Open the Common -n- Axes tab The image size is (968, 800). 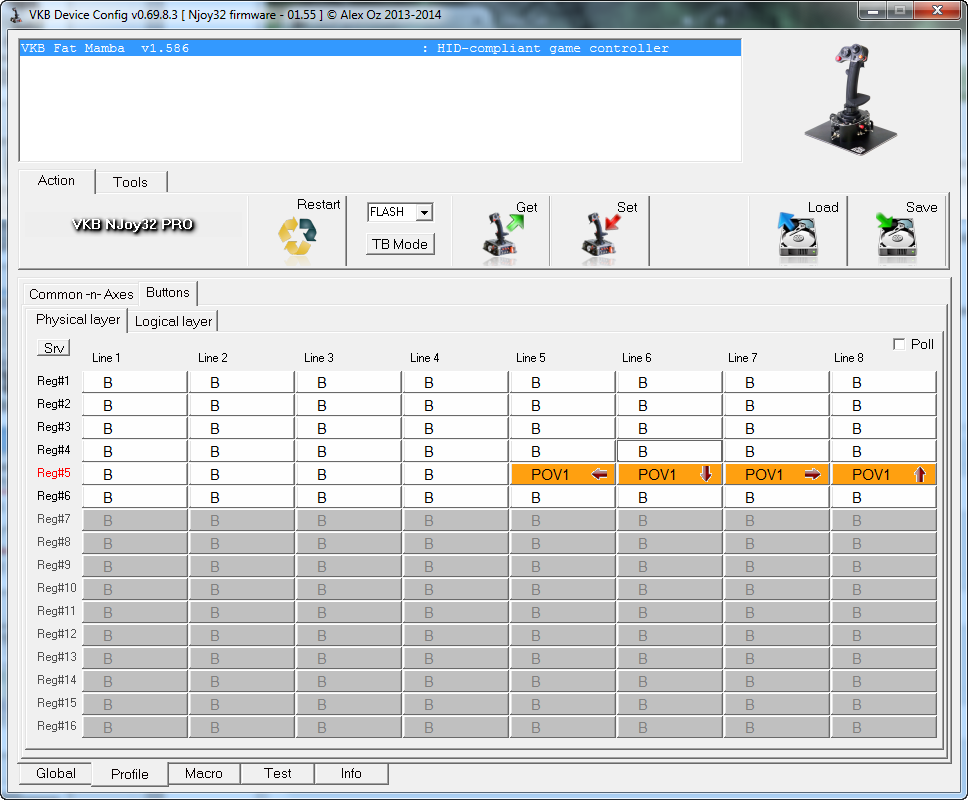[81, 294]
